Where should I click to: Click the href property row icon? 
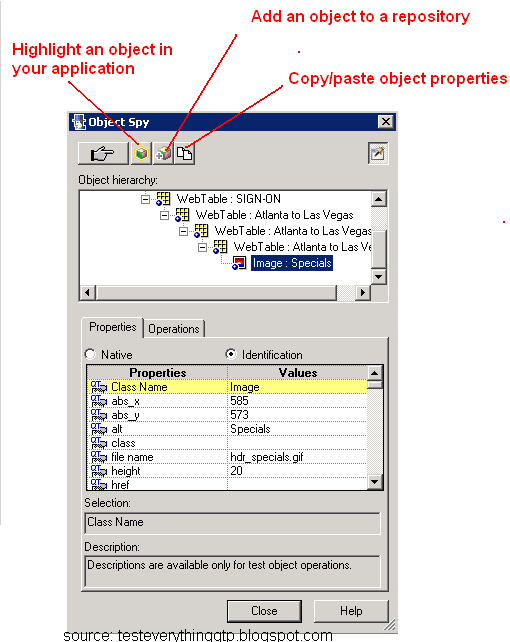[99, 484]
